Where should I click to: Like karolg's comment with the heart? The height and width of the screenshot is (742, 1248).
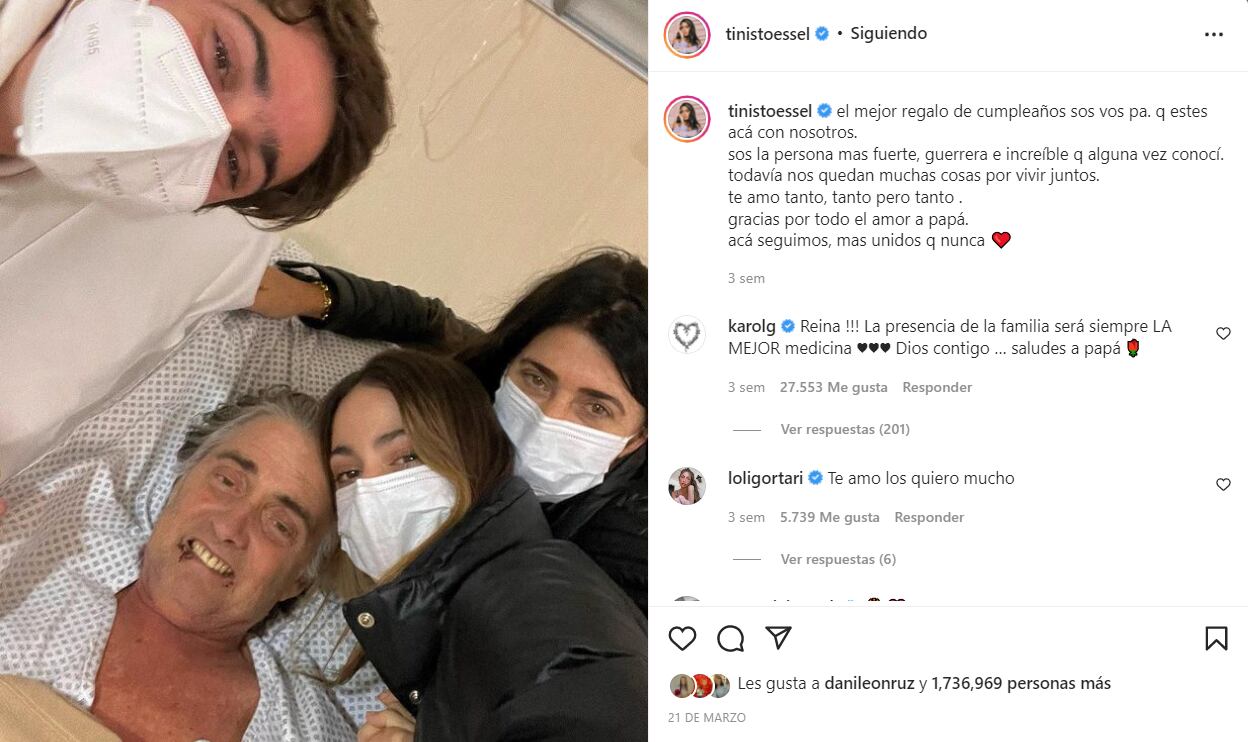click(1223, 334)
